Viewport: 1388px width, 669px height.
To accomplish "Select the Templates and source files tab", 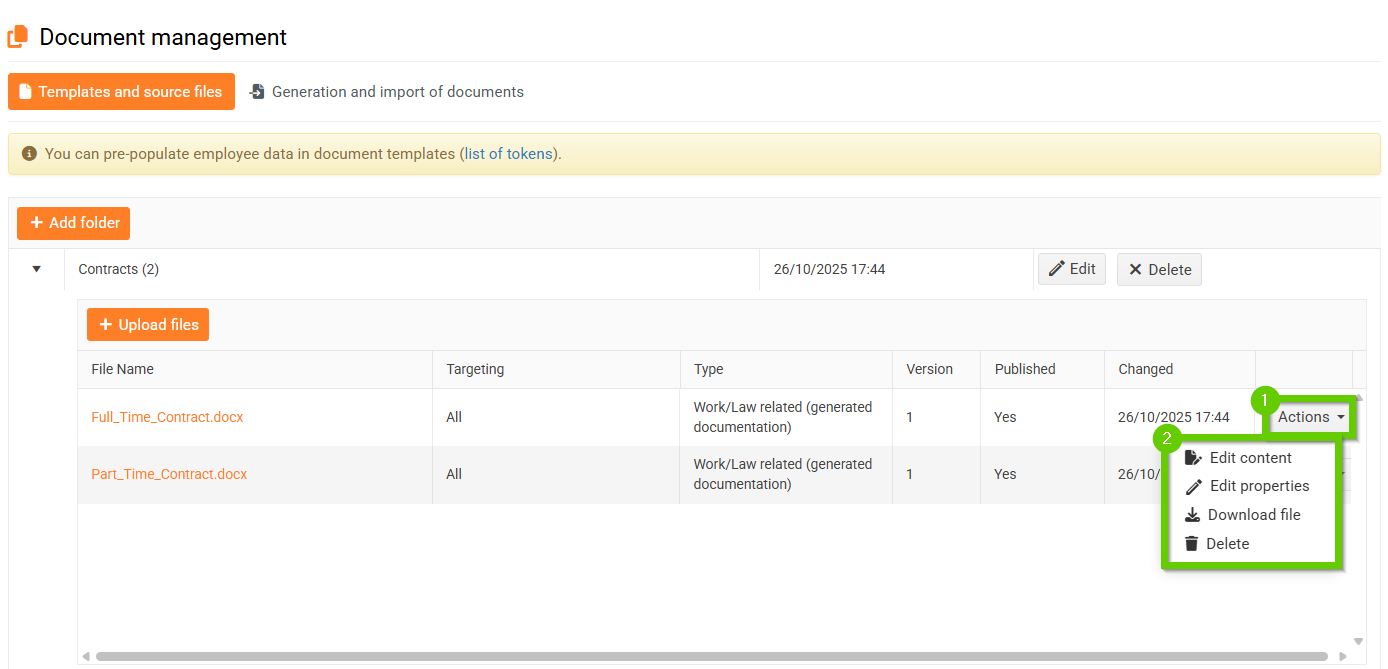I will (x=121, y=92).
